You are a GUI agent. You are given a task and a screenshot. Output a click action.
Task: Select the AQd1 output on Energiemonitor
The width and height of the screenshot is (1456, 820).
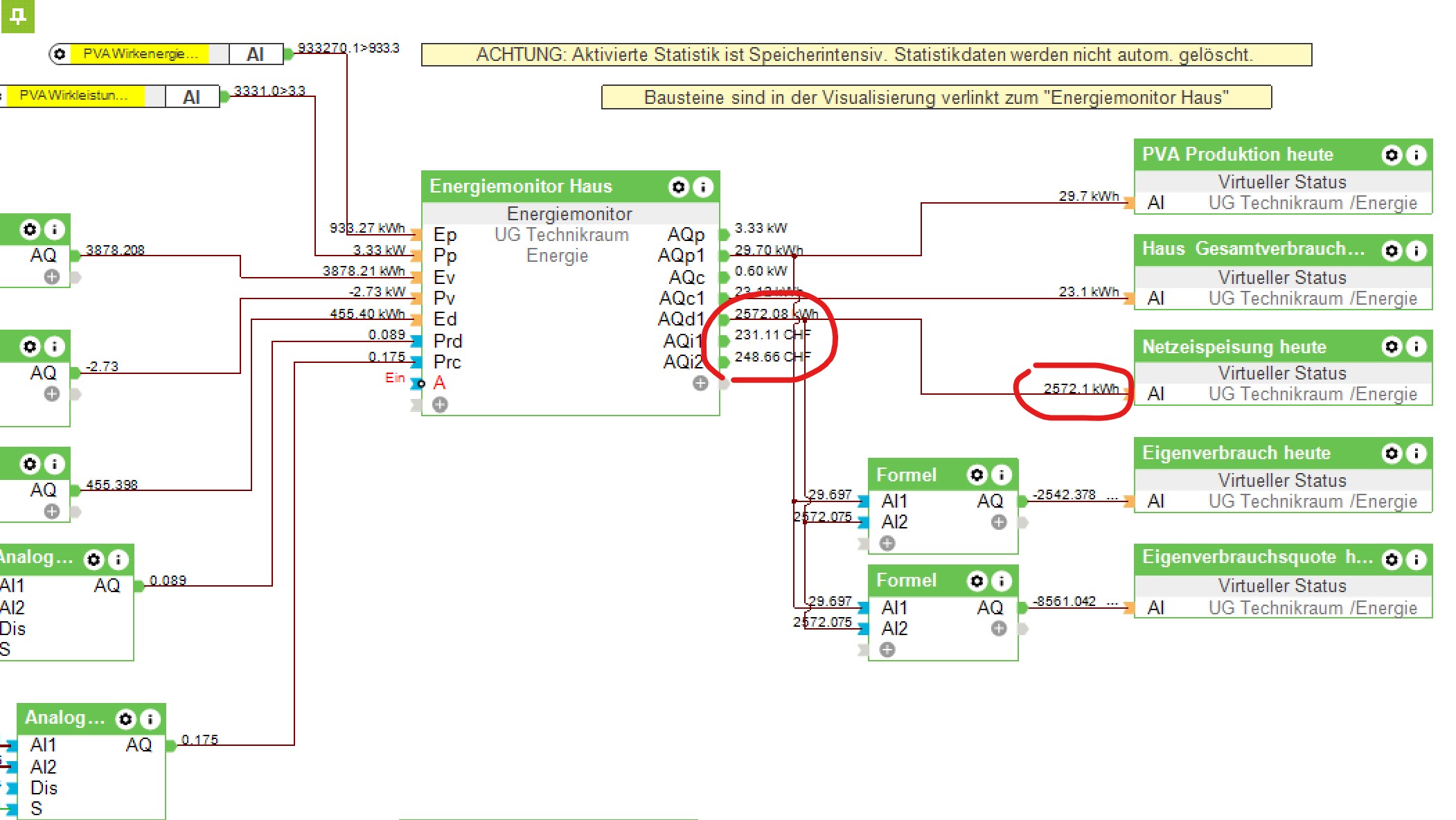tap(682, 319)
